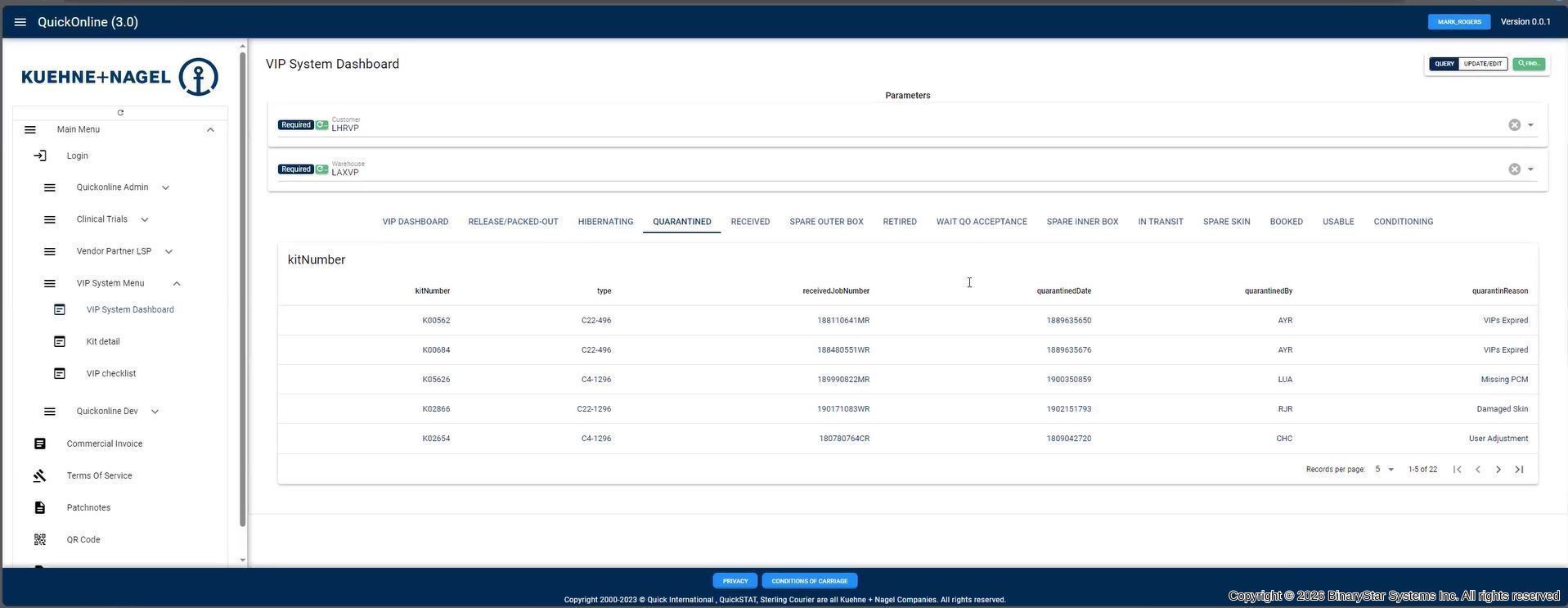Switch to QUERY mode
This screenshot has height=608, width=1568.
tap(1444, 64)
